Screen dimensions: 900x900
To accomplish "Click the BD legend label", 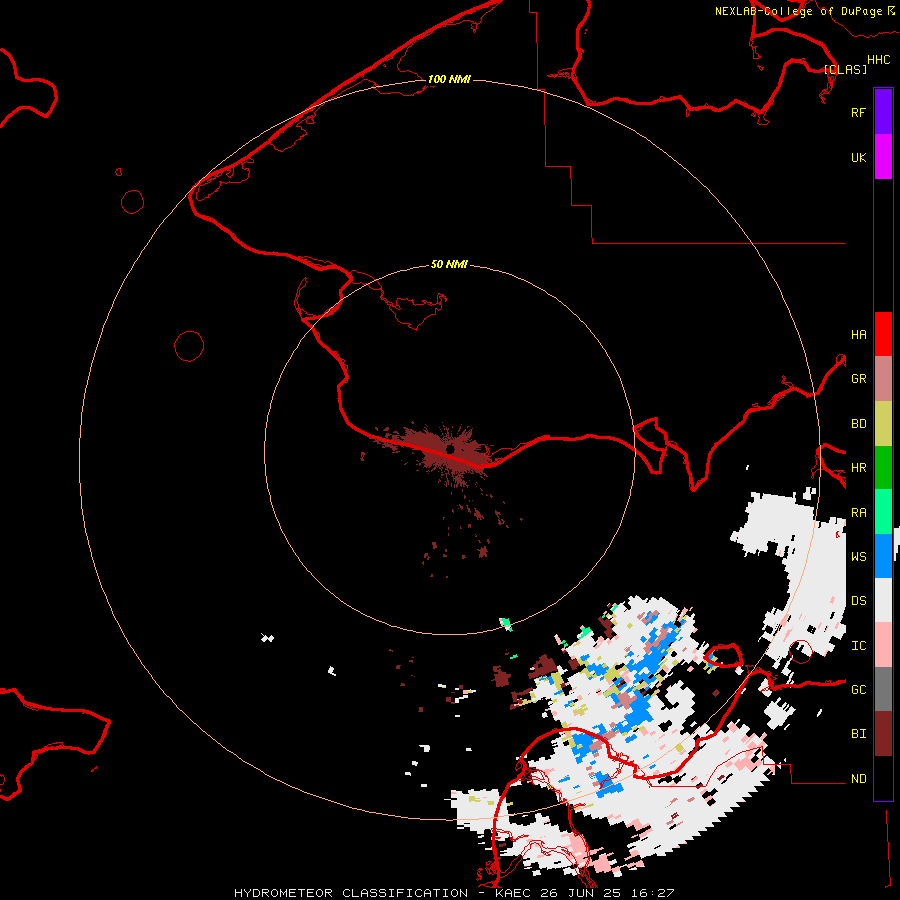I will [858, 424].
